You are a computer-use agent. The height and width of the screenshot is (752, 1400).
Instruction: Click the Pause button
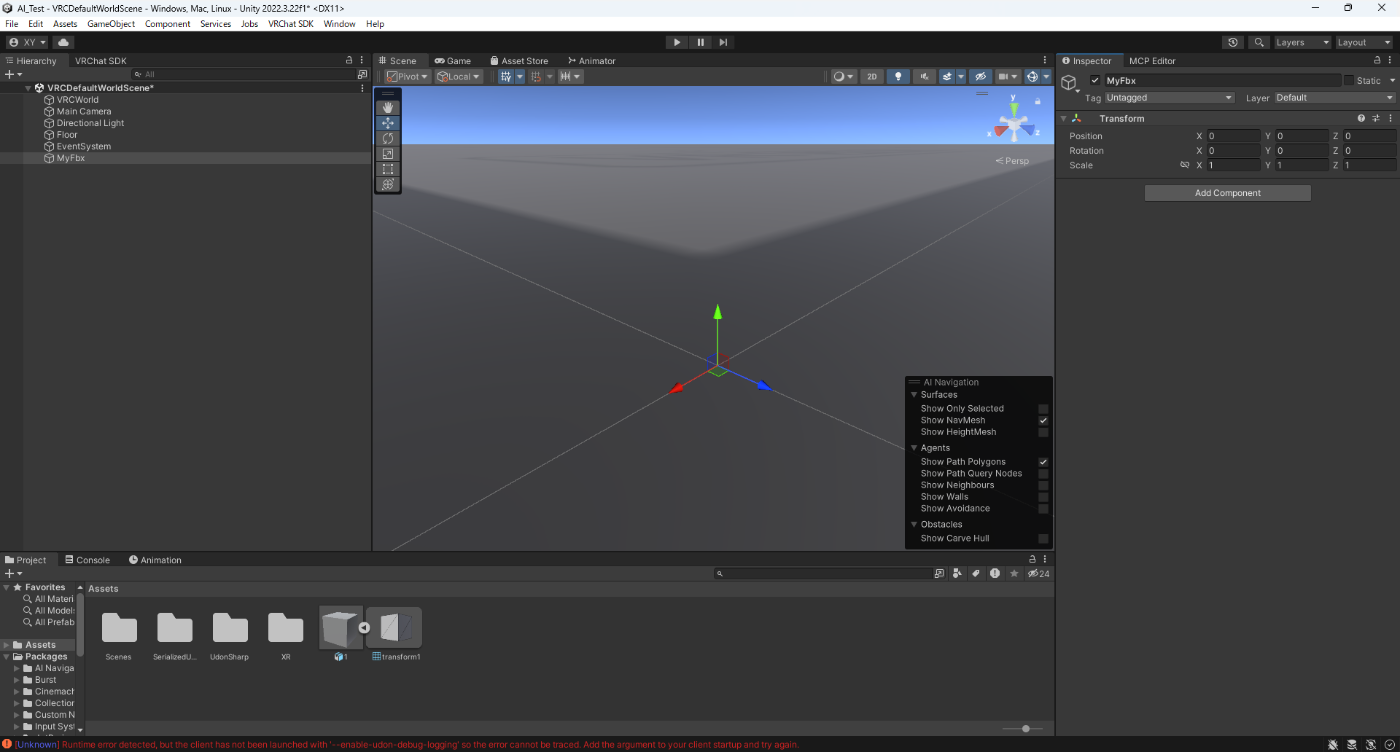(x=700, y=42)
